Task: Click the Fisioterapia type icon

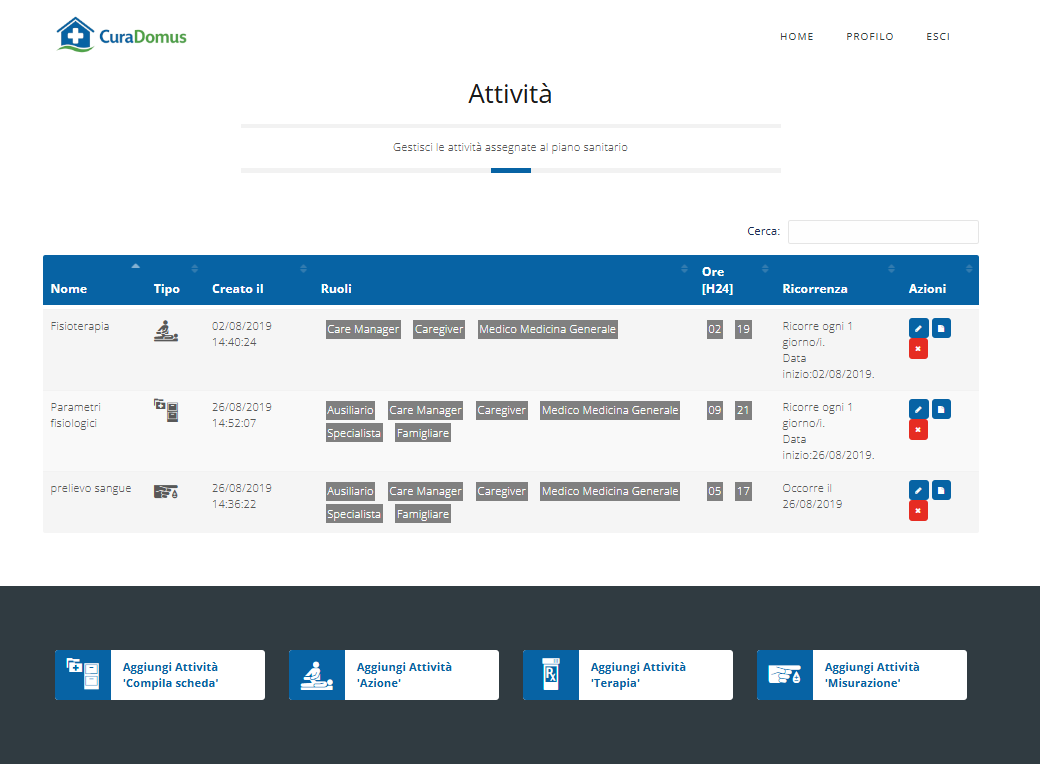Action: point(166,331)
